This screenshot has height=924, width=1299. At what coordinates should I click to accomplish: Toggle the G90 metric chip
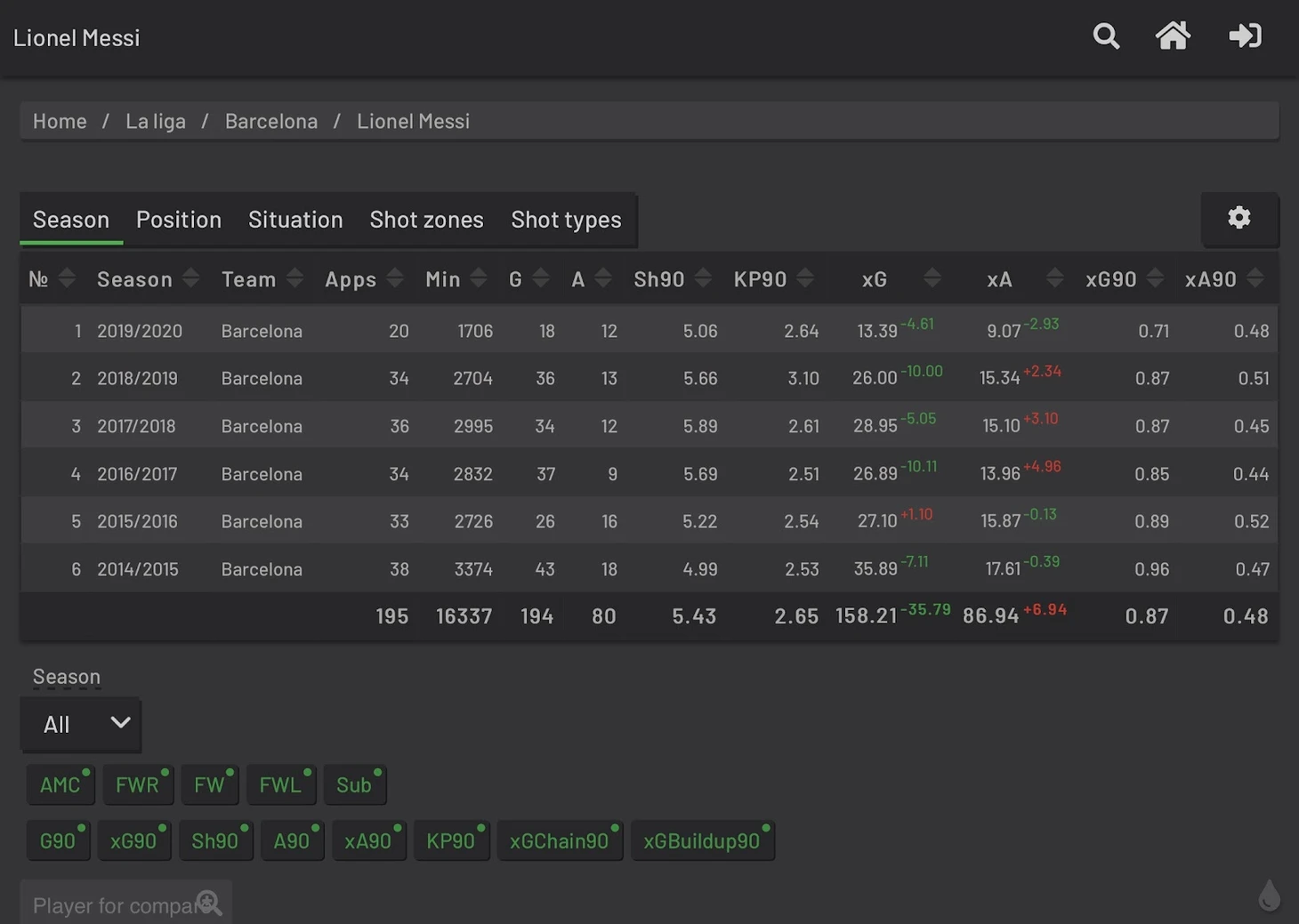click(x=58, y=840)
